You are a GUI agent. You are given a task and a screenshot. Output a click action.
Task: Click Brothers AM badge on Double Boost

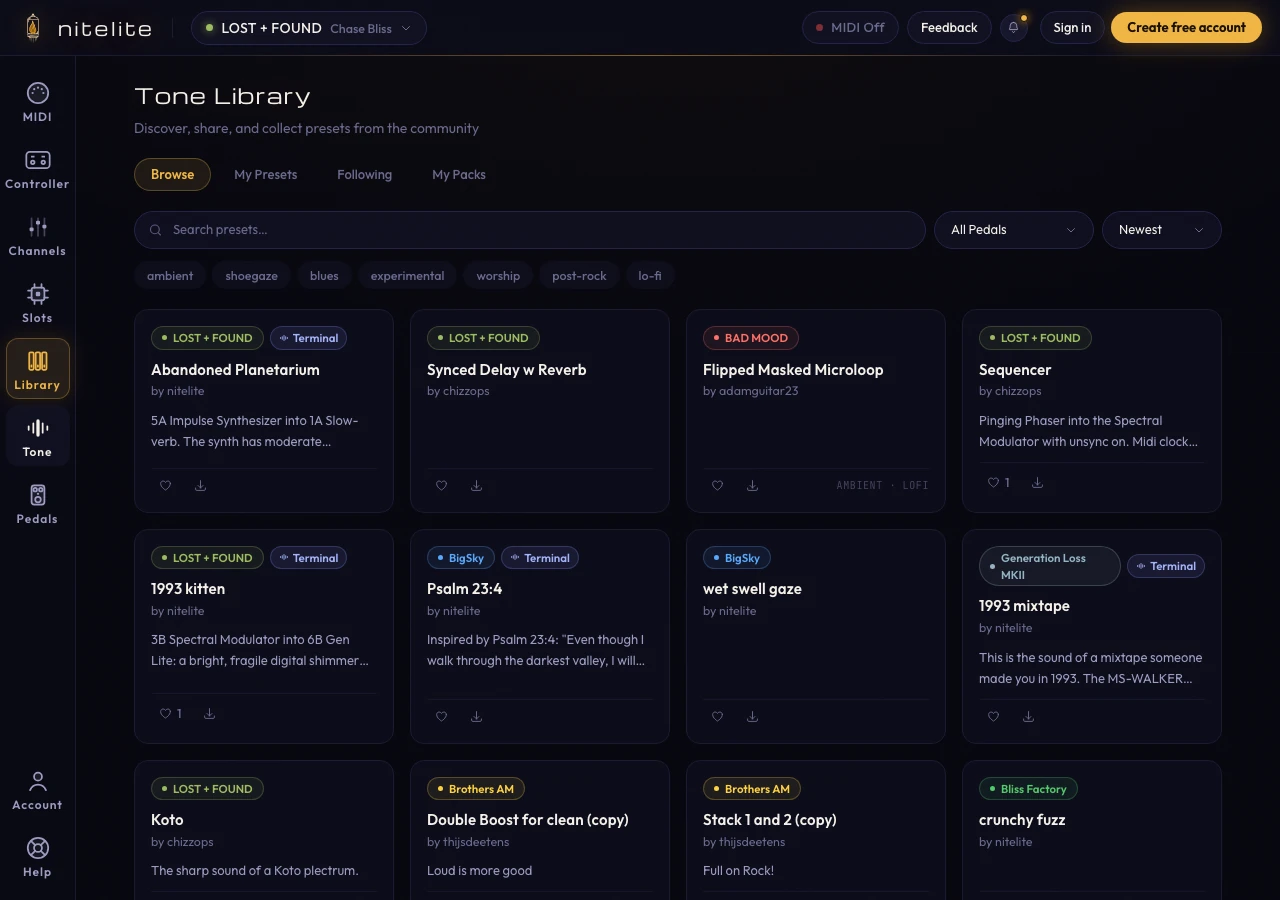point(476,789)
